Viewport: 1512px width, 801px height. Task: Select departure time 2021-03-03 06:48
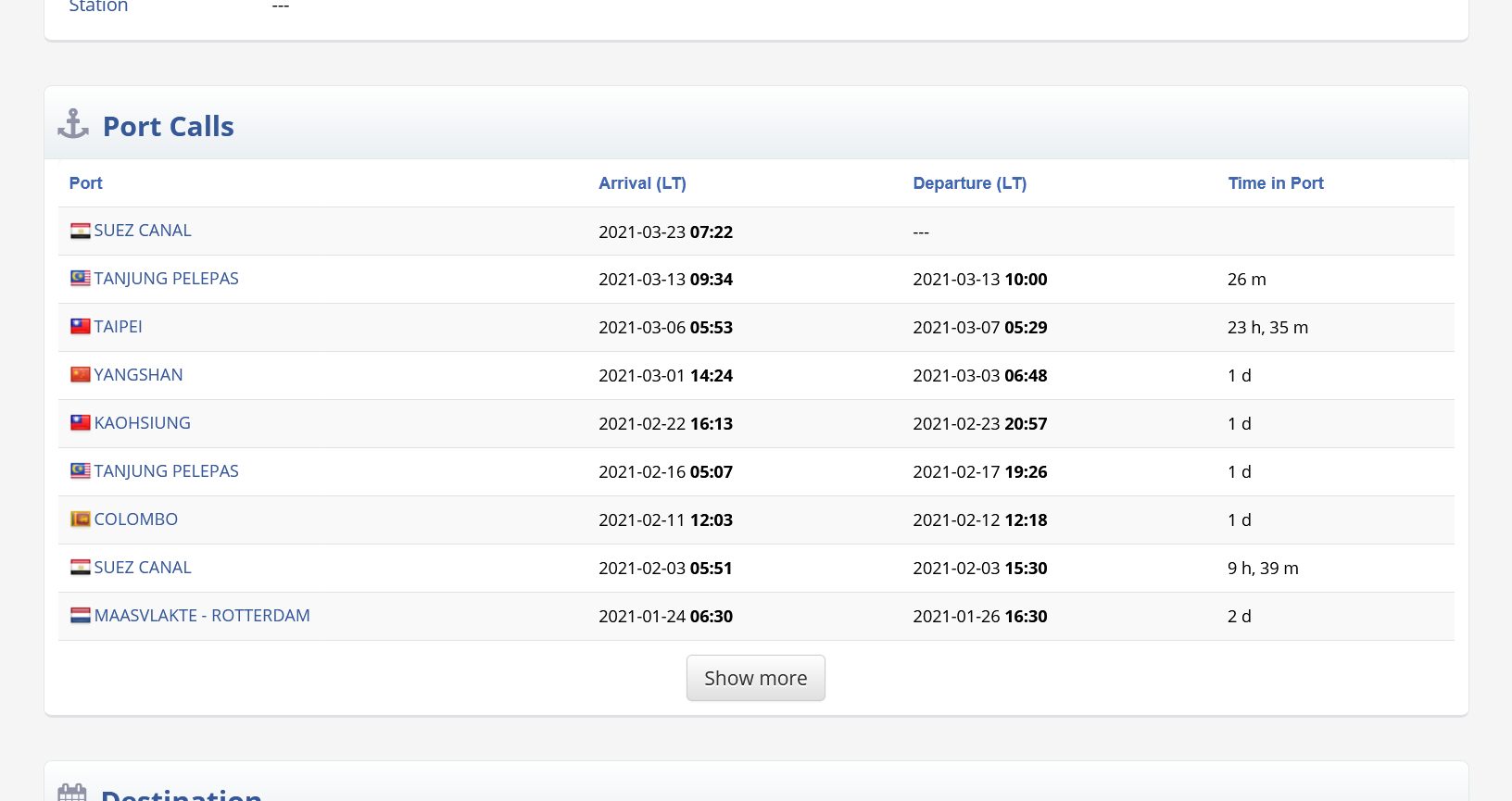coord(980,376)
